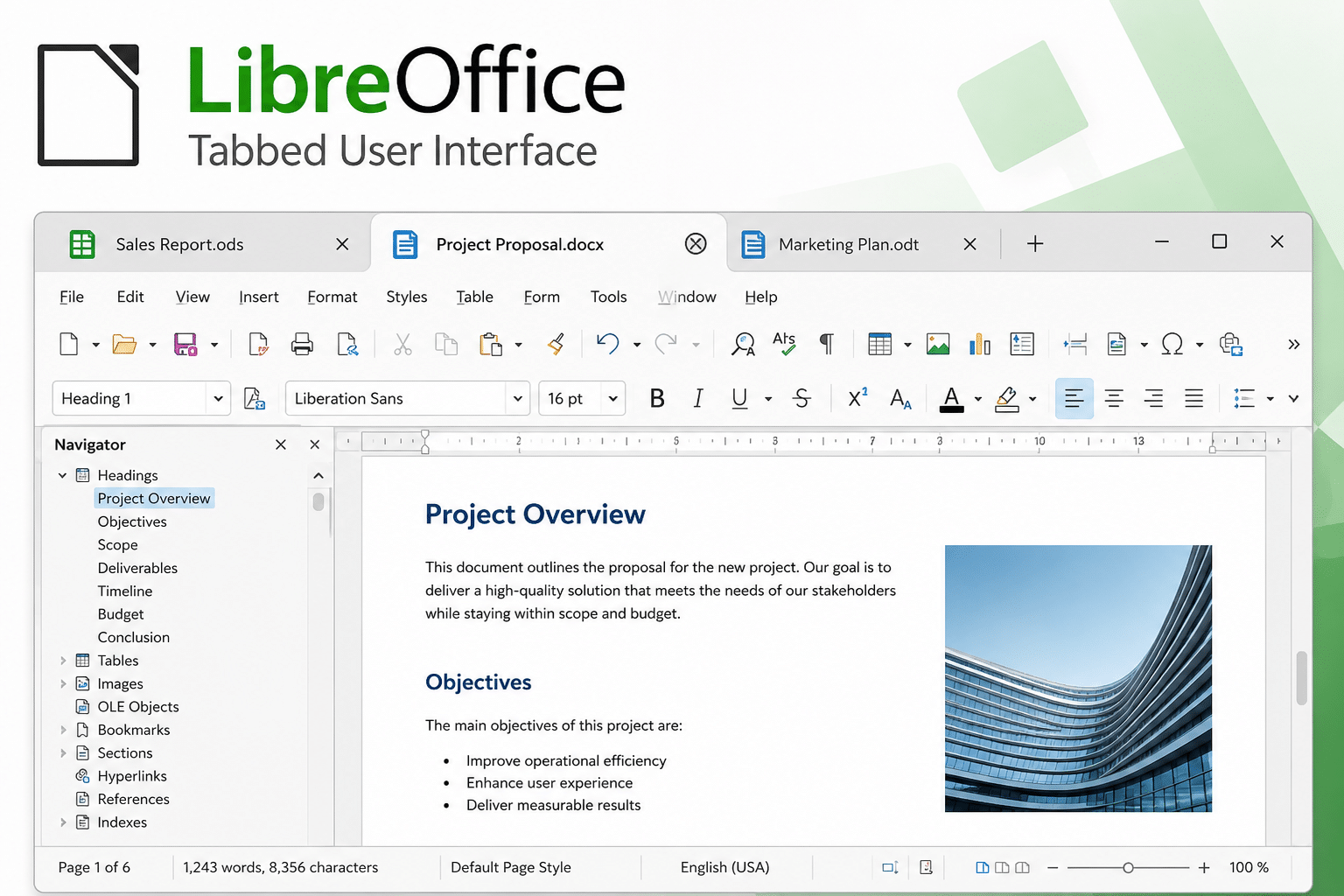
Task: Open the Tools menu
Action: tap(608, 297)
